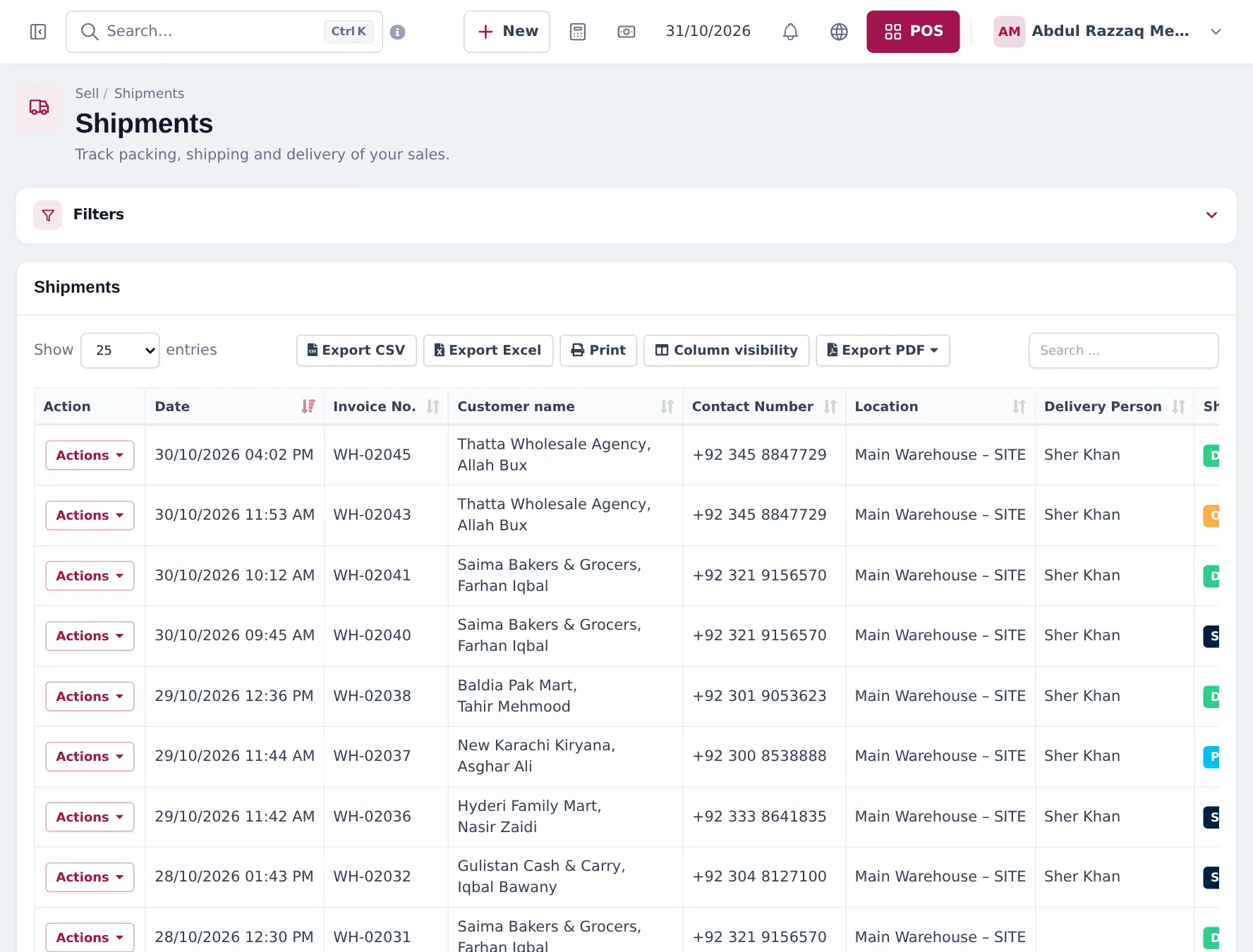This screenshot has width=1253, height=952.
Task: Click customer Gulistan Cash & Carry
Action: 541,877
